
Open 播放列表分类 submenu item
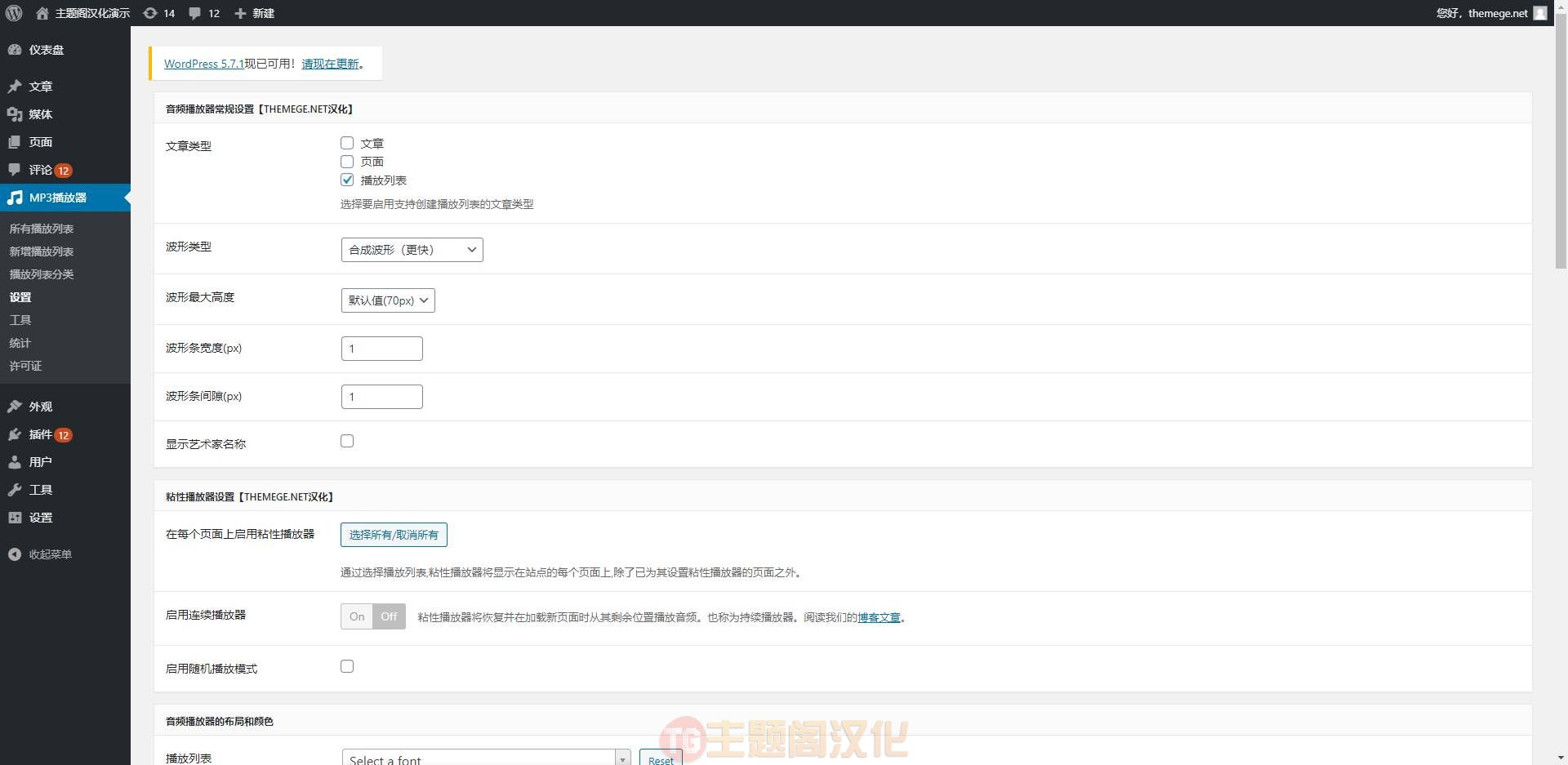coord(42,274)
